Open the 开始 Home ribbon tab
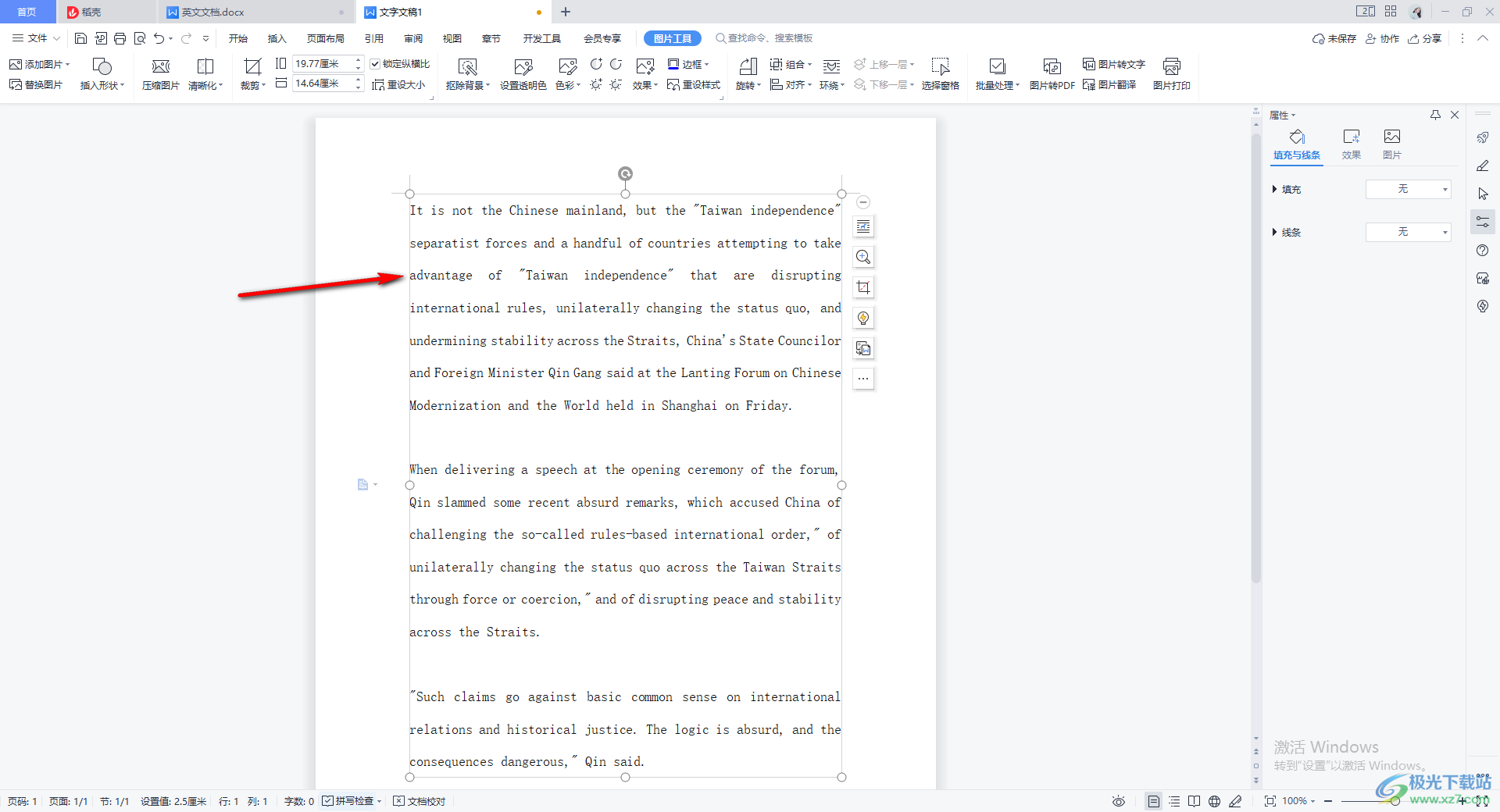 click(x=237, y=38)
